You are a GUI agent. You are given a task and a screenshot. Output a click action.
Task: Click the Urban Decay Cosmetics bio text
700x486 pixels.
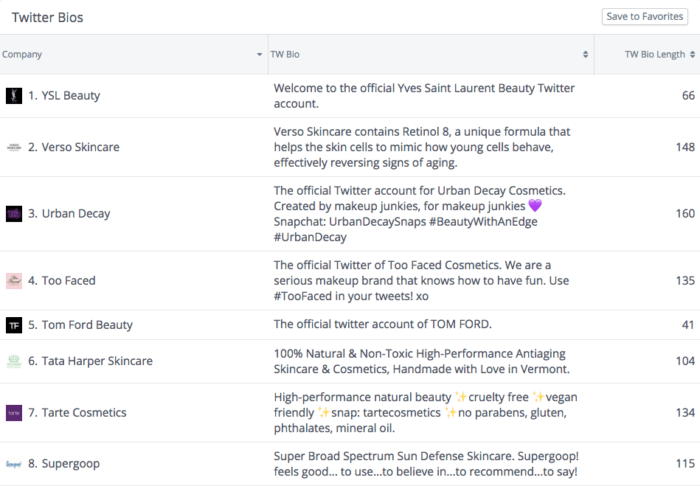click(420, 214)
